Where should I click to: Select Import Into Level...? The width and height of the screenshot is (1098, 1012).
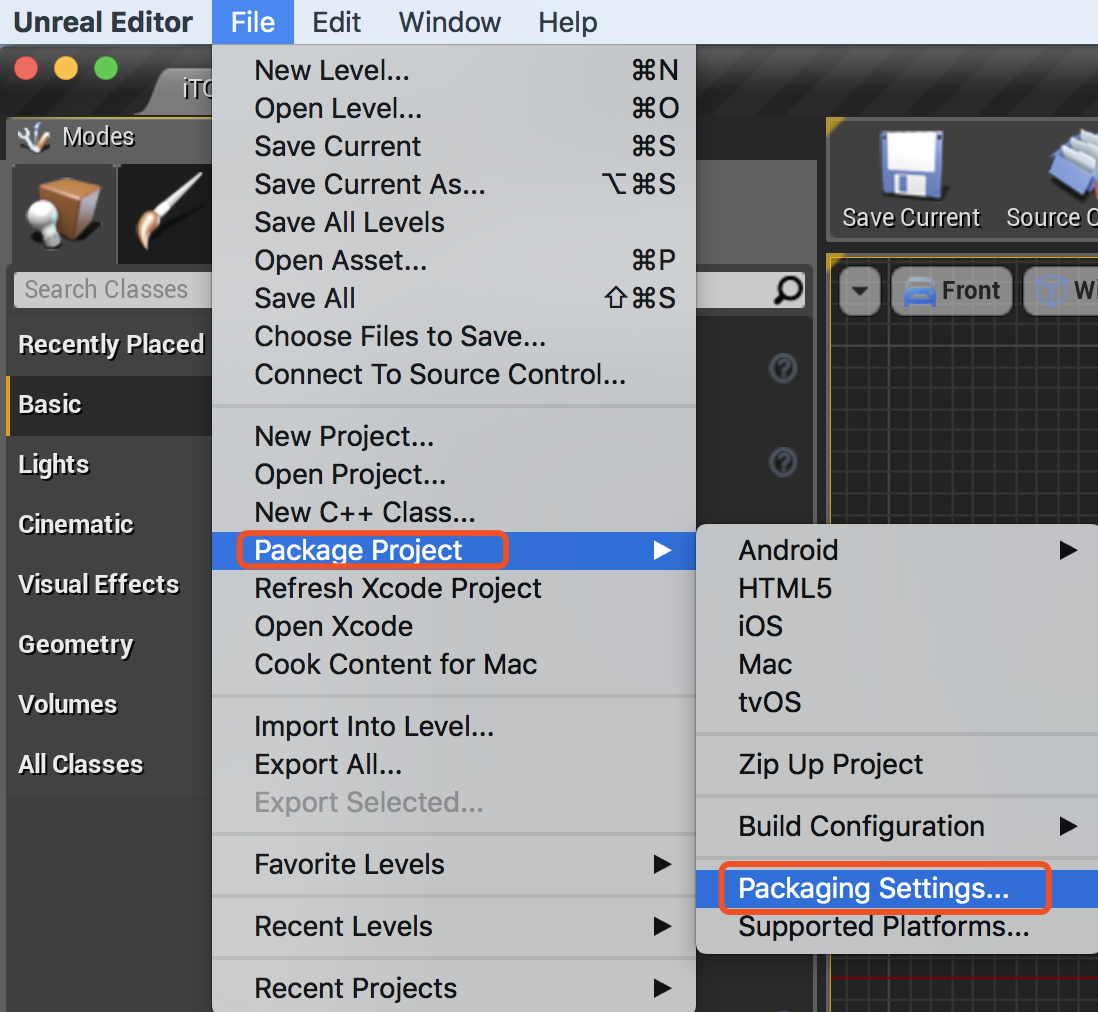(454, 726)
